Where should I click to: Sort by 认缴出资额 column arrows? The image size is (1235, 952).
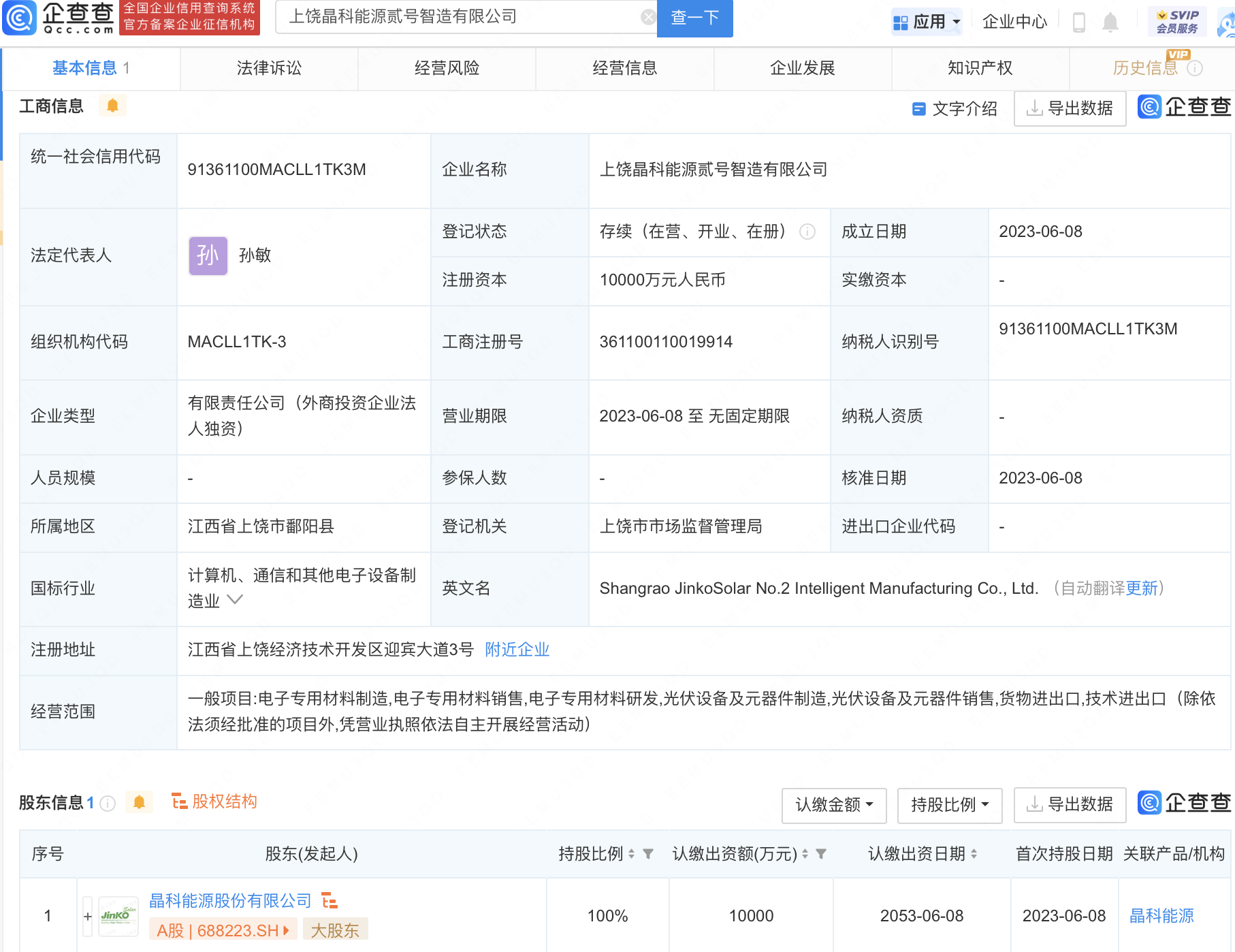(805, 854)
